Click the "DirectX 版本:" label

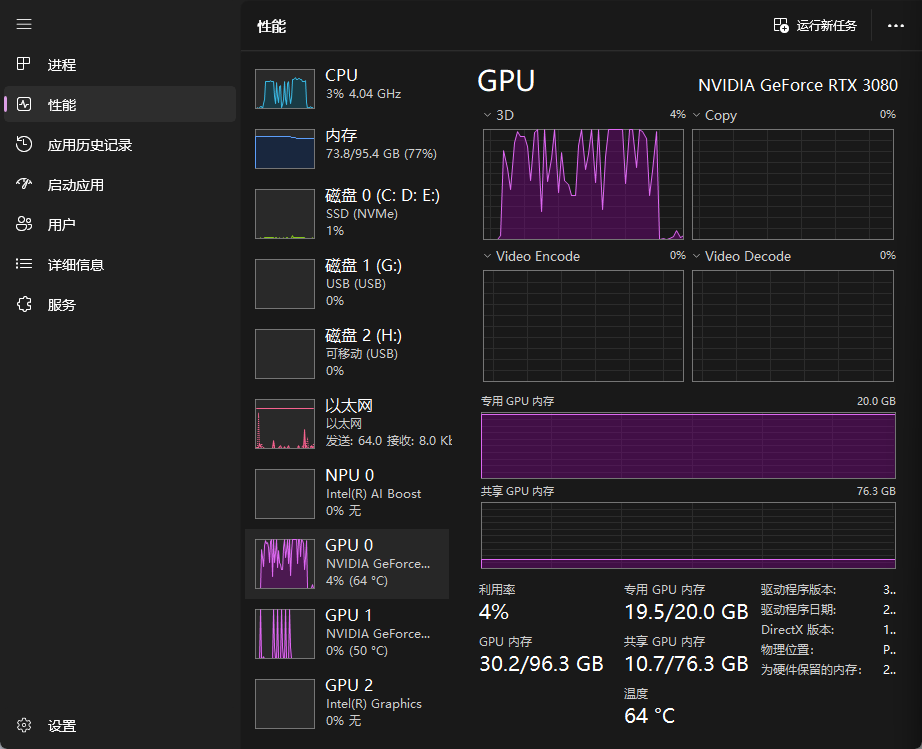pos(797,630)
